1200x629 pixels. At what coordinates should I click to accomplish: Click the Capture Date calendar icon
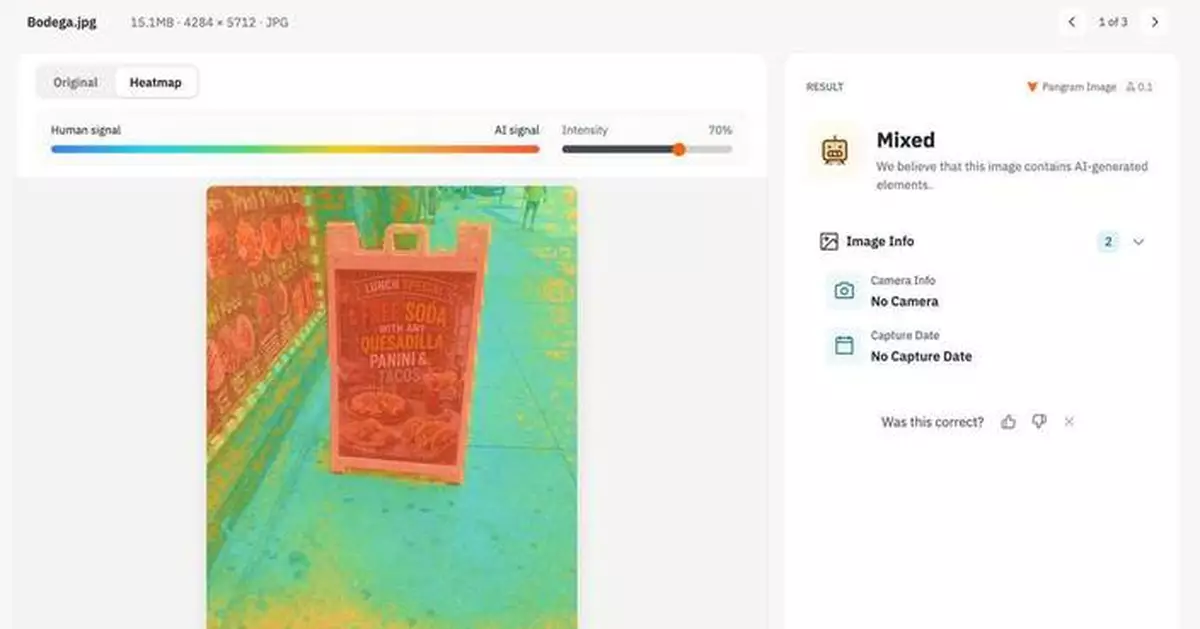844,346
